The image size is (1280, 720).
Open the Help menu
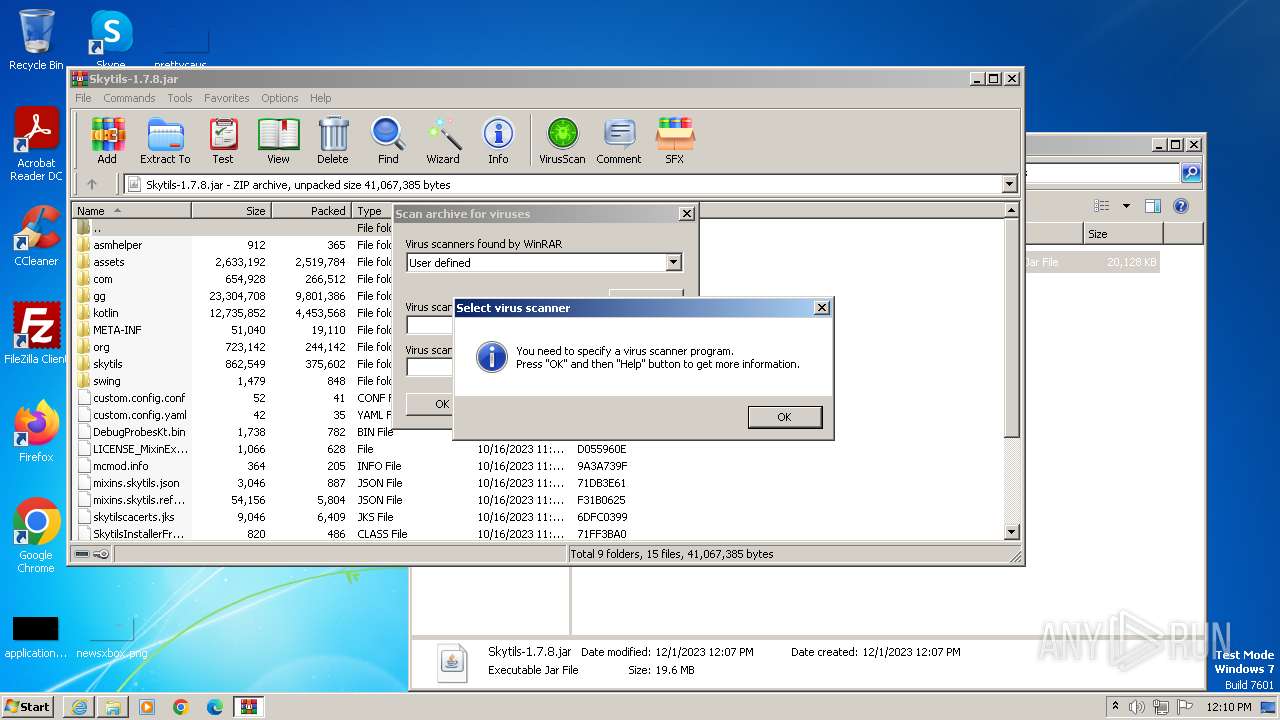tap(320, 98)
